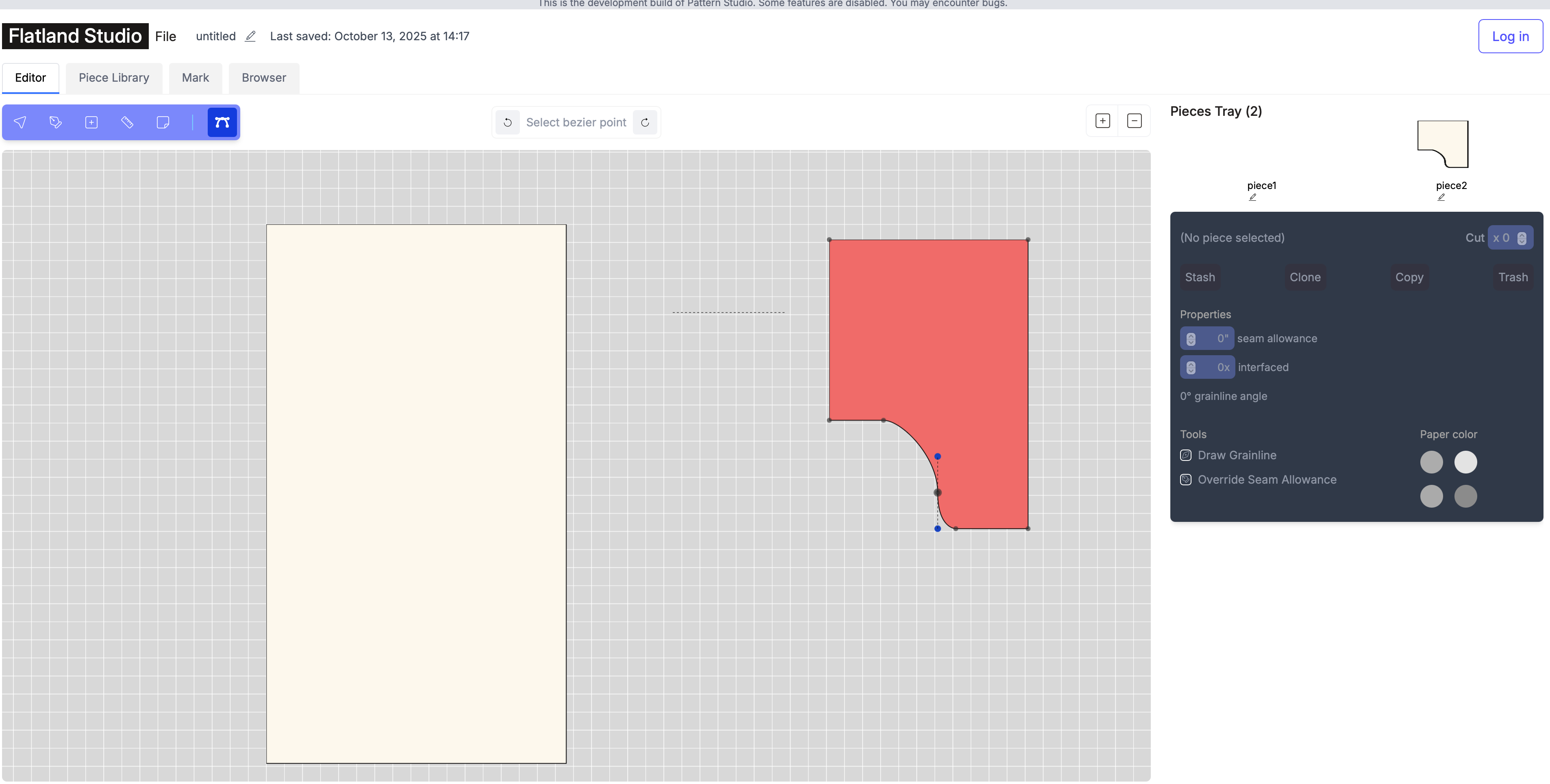The width and height of the screenshot is (1550, 784).
Task: Select the piece2 thumbnail in the Pieces Tray
Action: (1444, 143)
